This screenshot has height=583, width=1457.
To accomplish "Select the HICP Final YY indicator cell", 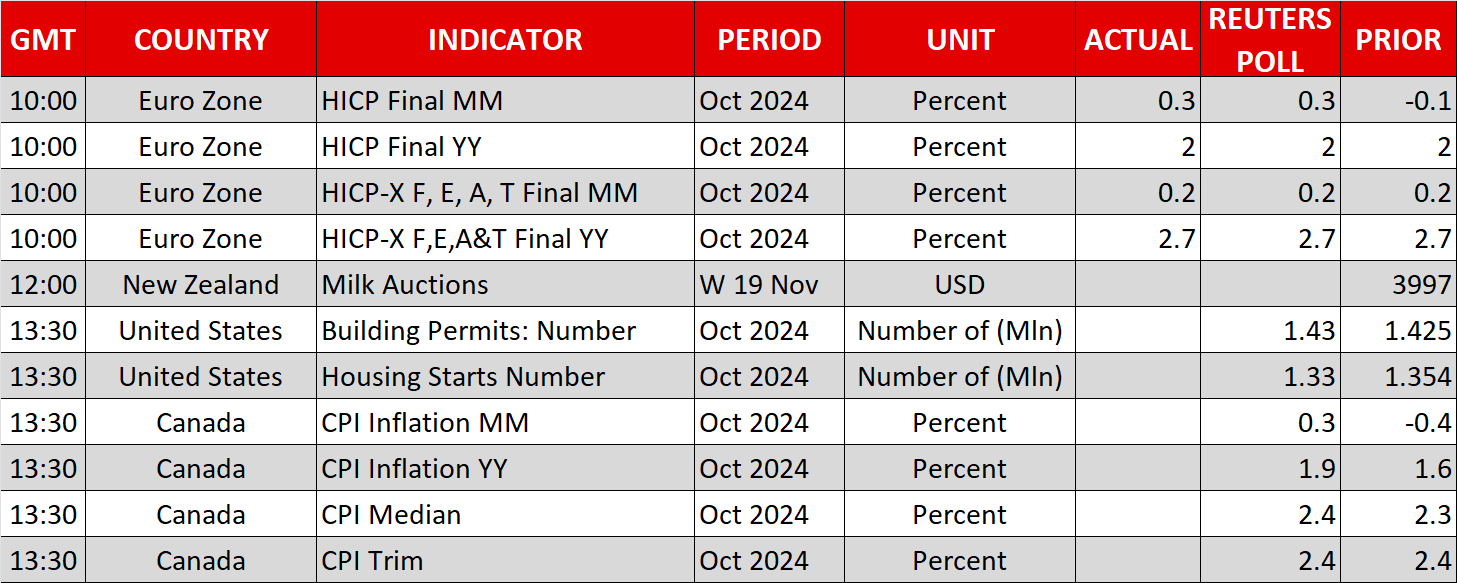I will (x=401, y=147).
